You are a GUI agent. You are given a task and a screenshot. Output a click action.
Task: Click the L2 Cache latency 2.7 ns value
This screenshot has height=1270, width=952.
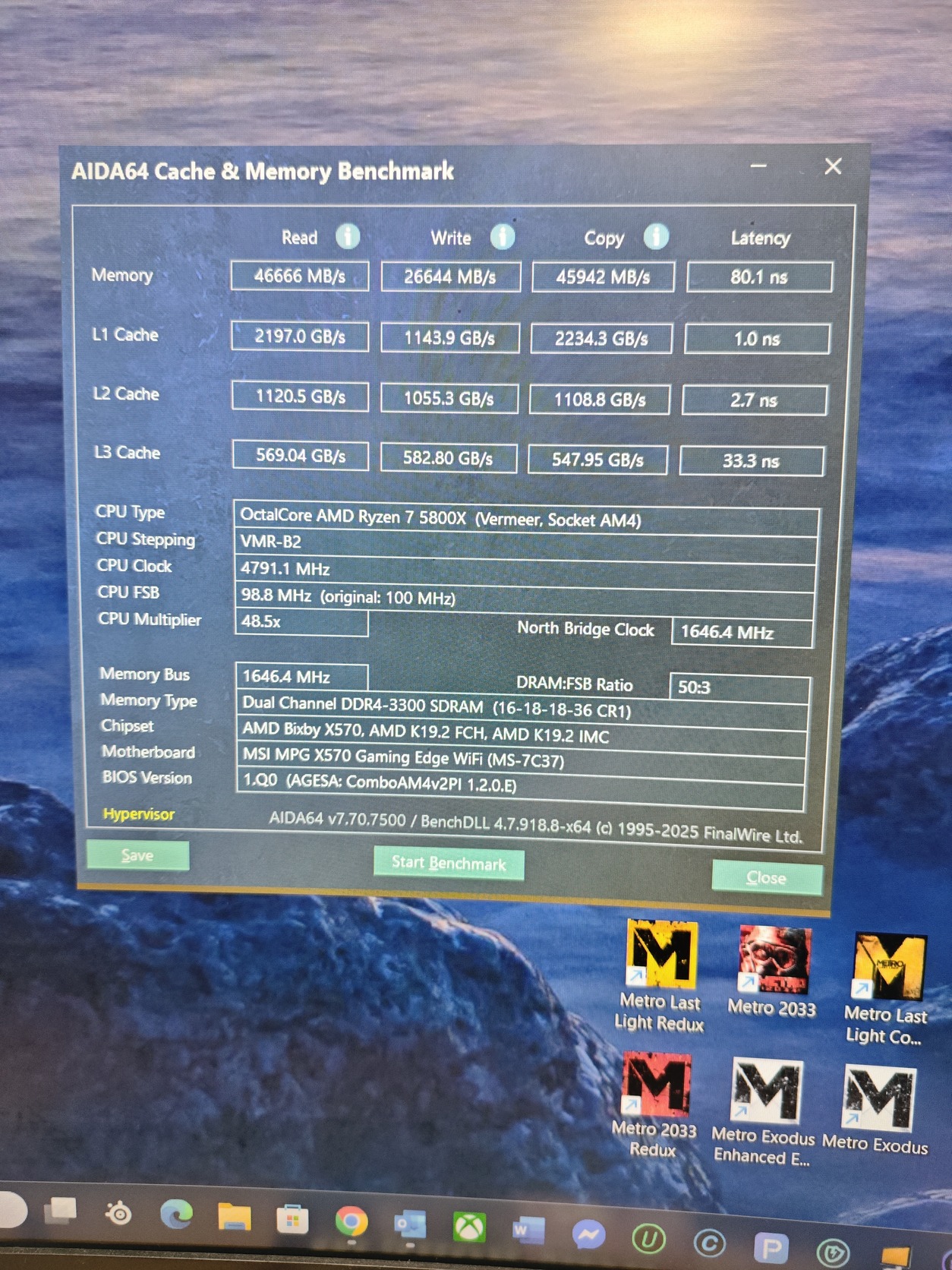755,400
